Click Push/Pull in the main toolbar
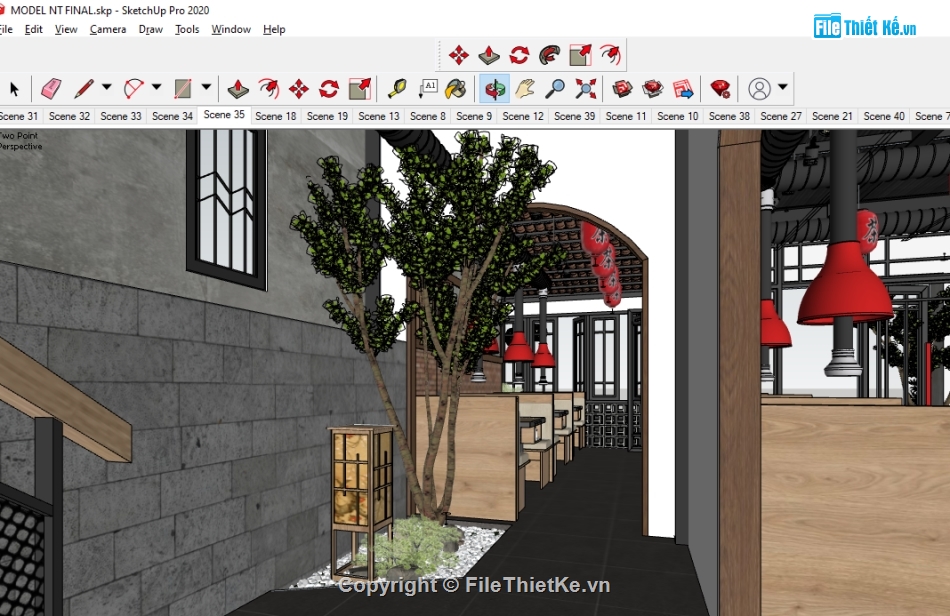950x616 pixels. [x=238, y=89]
